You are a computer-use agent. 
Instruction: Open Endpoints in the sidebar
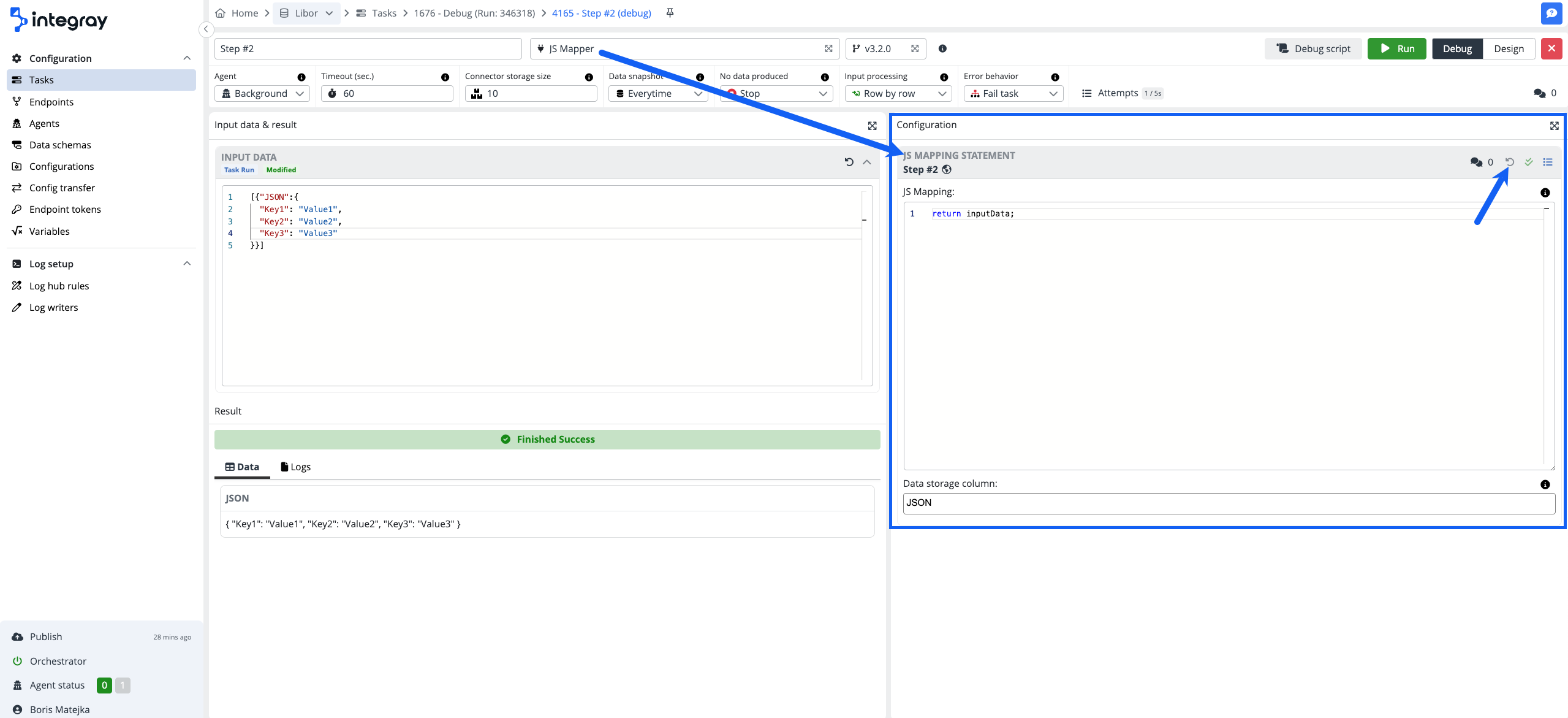pyautogui.click(x=51, y=102)
